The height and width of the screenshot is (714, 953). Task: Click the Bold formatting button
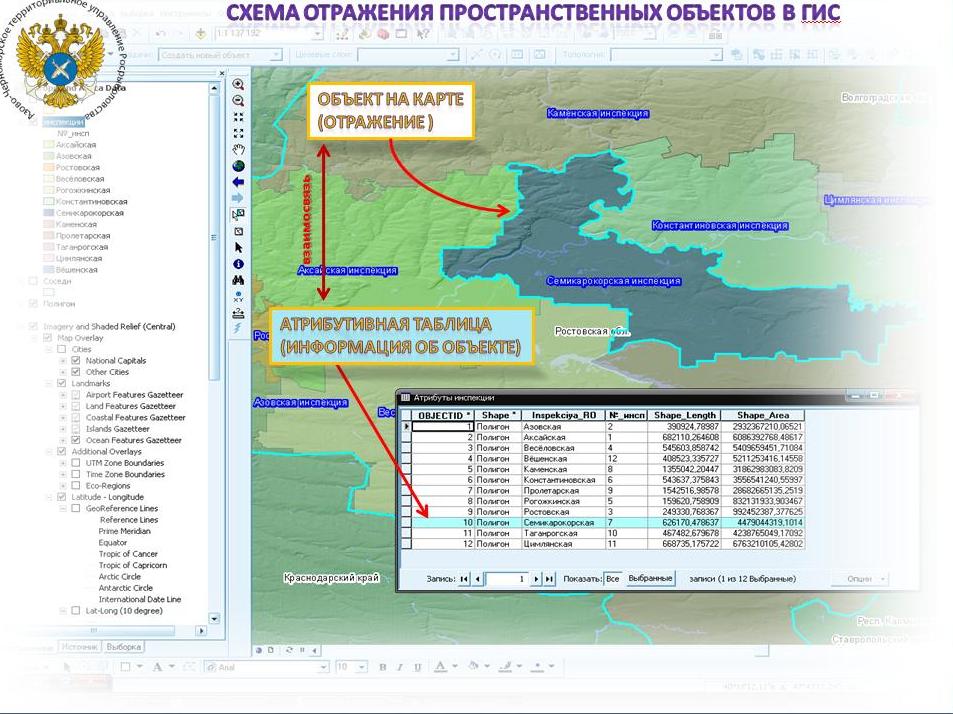(383, 667)
